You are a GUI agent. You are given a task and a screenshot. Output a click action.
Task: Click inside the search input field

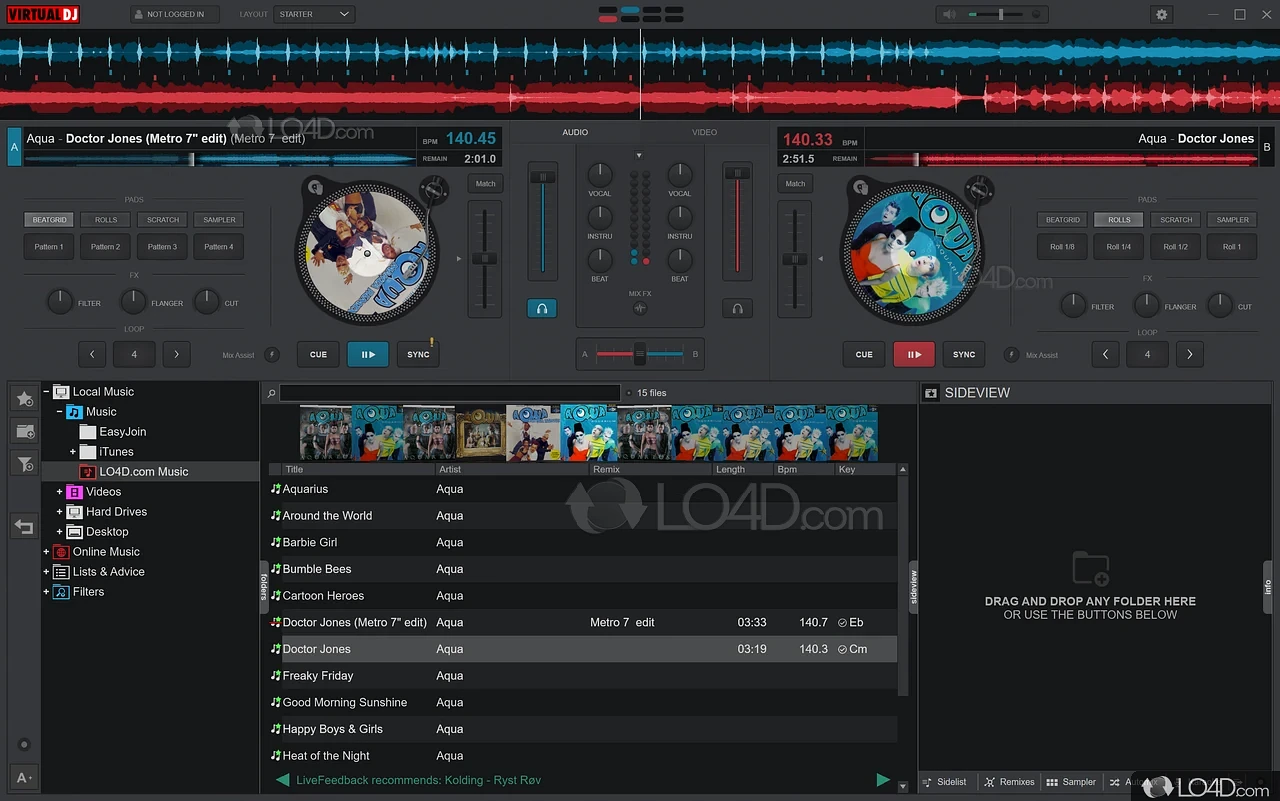(x=450, y=393)
